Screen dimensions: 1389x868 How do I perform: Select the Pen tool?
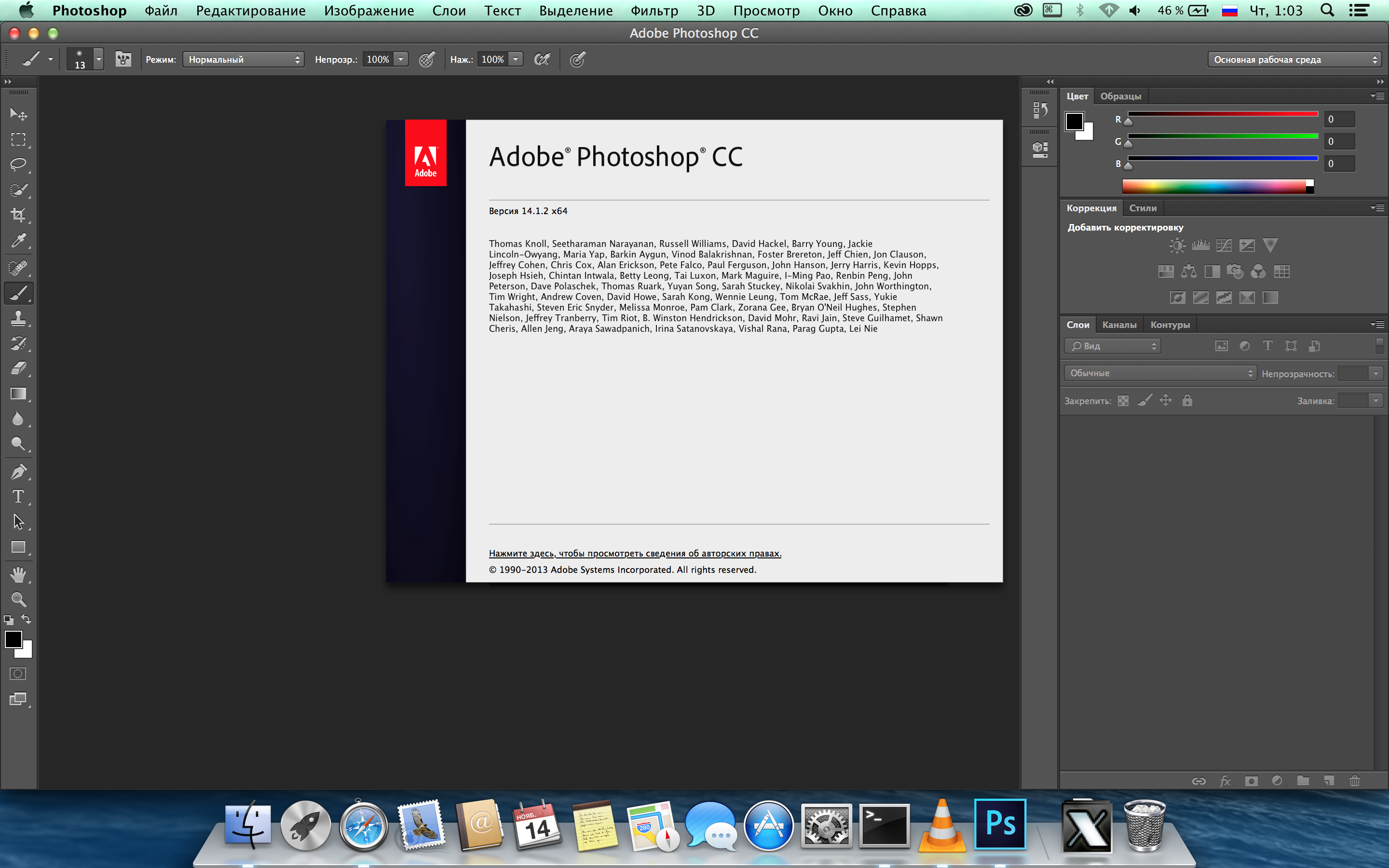point(18,472)
